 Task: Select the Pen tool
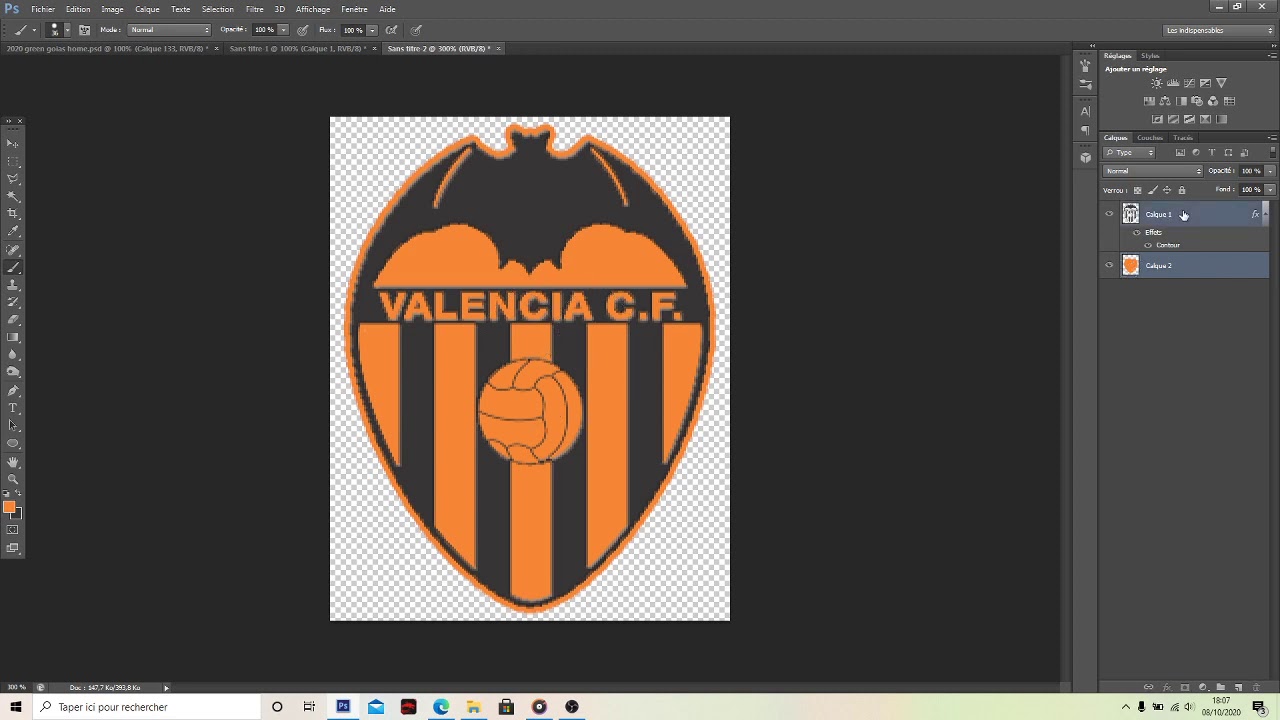13,391
